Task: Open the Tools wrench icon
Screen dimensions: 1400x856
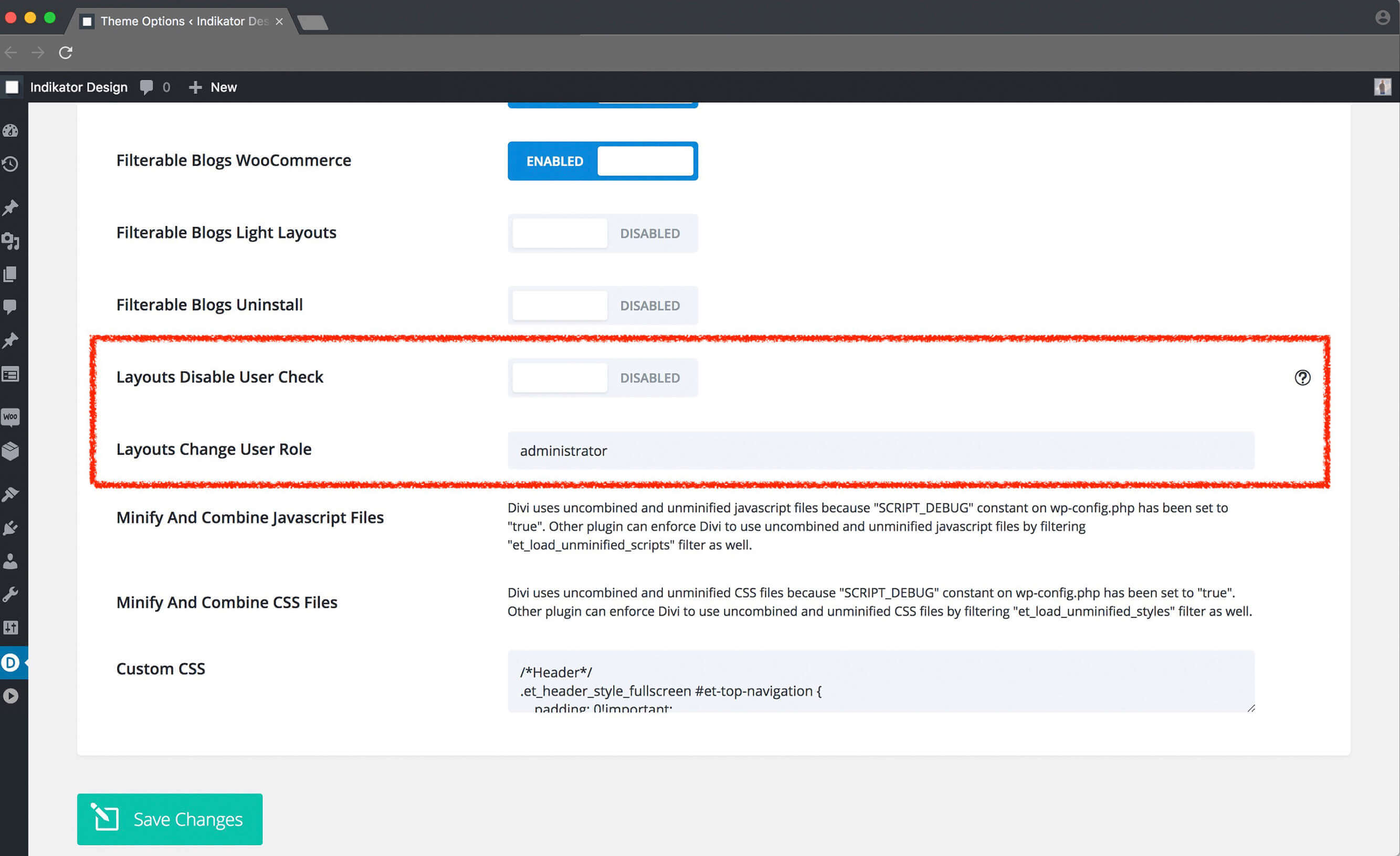Action: click(10, 594)
